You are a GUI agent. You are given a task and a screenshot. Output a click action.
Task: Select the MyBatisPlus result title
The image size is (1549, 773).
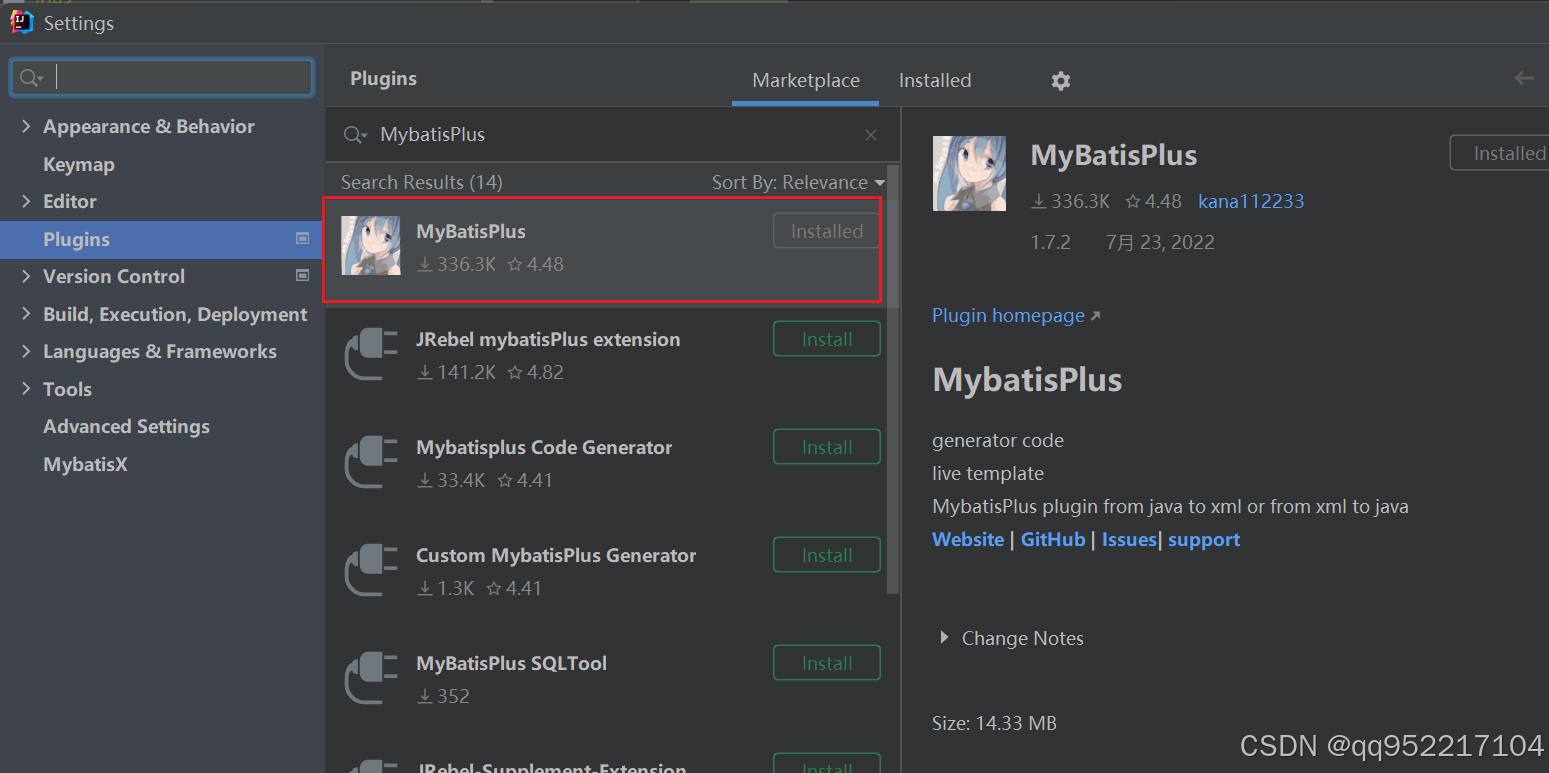[x=471, y=231]
